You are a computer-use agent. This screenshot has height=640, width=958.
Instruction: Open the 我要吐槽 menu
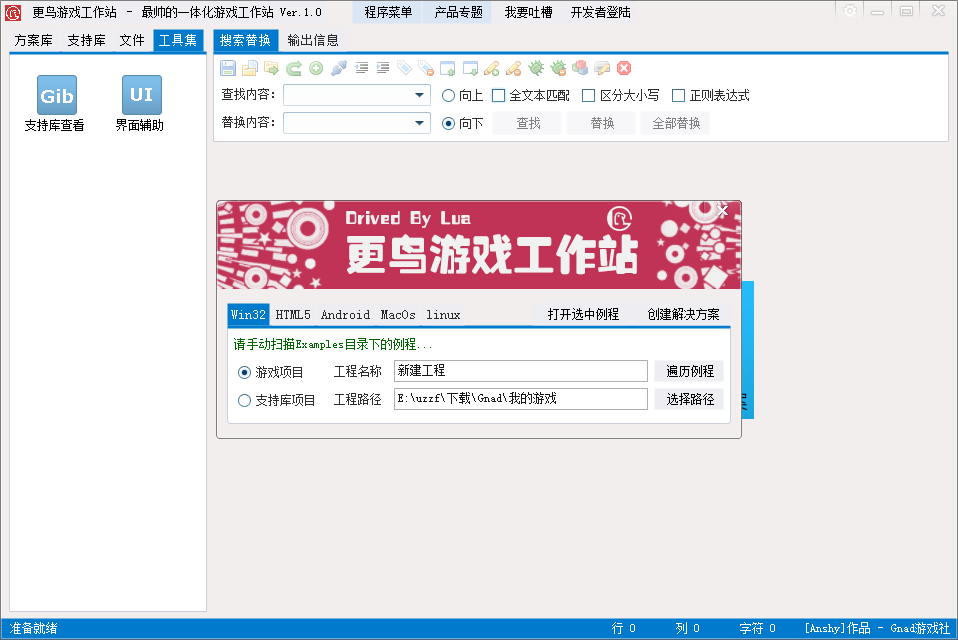(528, 12)
